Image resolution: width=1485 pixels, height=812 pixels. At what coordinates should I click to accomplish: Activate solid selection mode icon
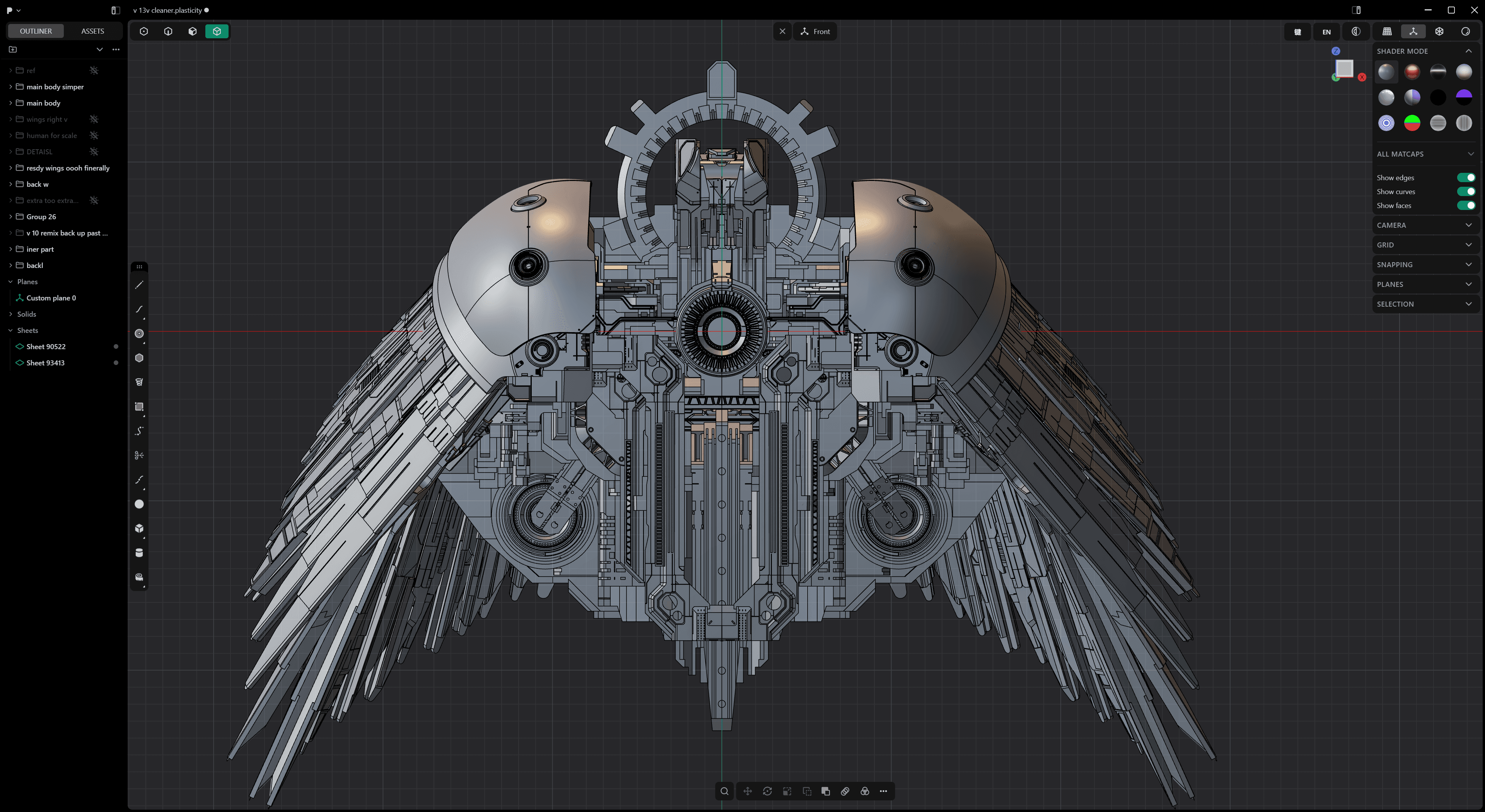tap(217, 31)
